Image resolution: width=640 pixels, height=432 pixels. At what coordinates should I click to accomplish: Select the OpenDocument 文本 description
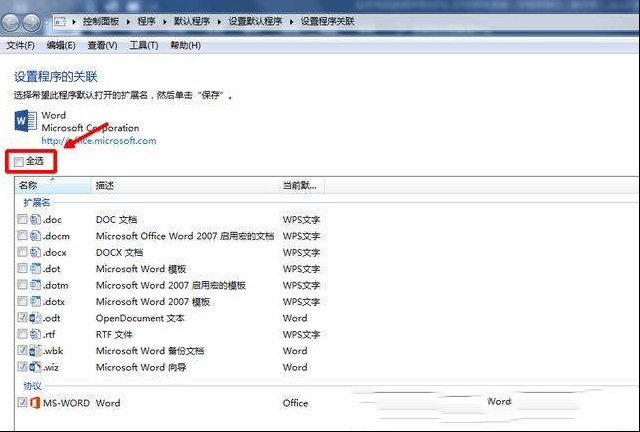point(140,318)
